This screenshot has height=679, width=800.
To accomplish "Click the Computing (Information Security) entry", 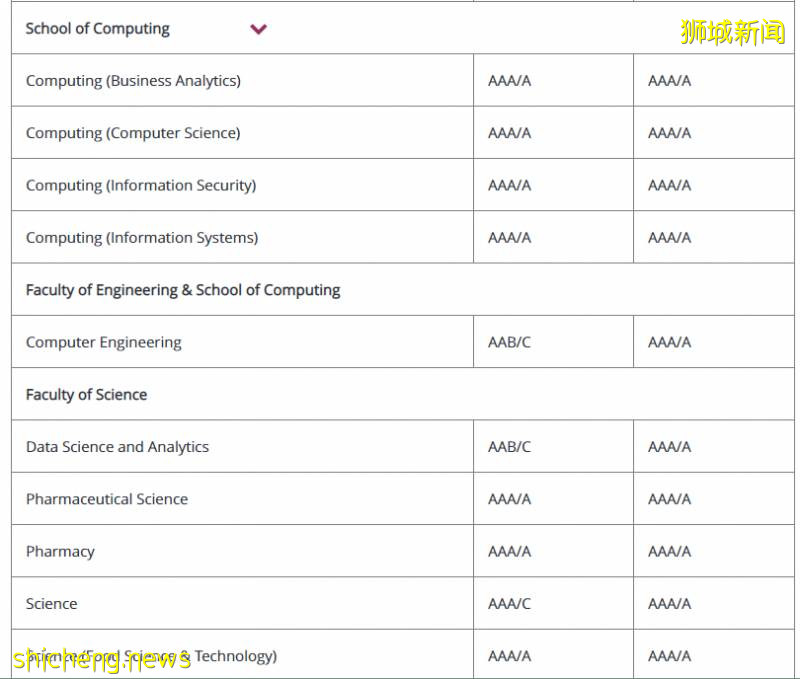I will (x=141, y=185).
